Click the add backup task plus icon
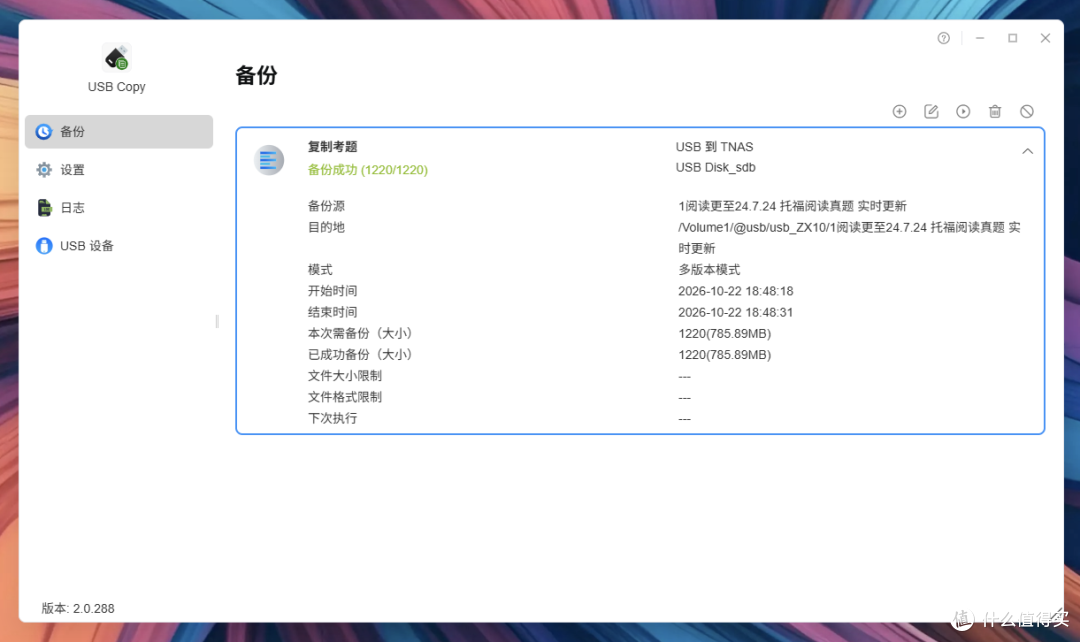 [899, 112]
